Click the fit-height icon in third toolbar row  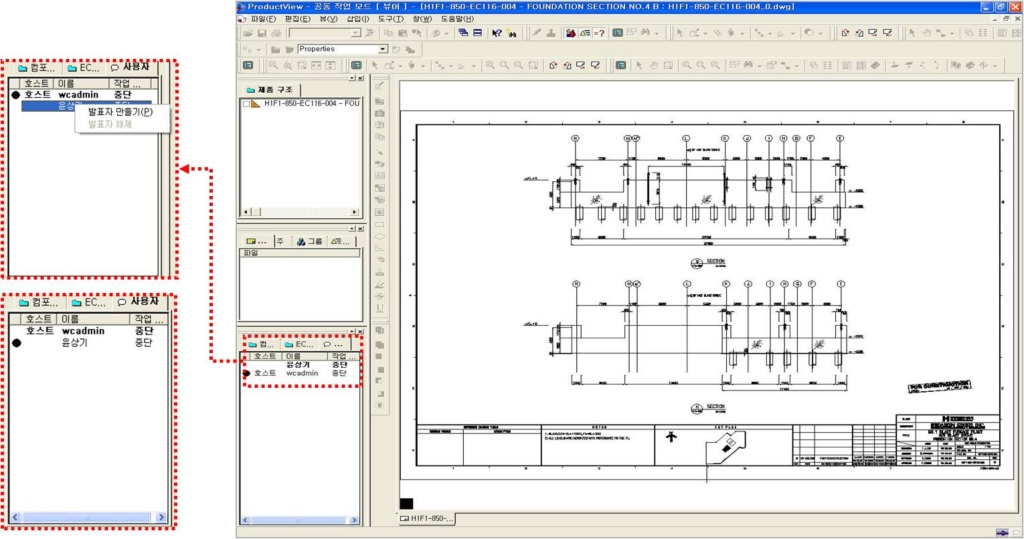(x=330, y=65)
